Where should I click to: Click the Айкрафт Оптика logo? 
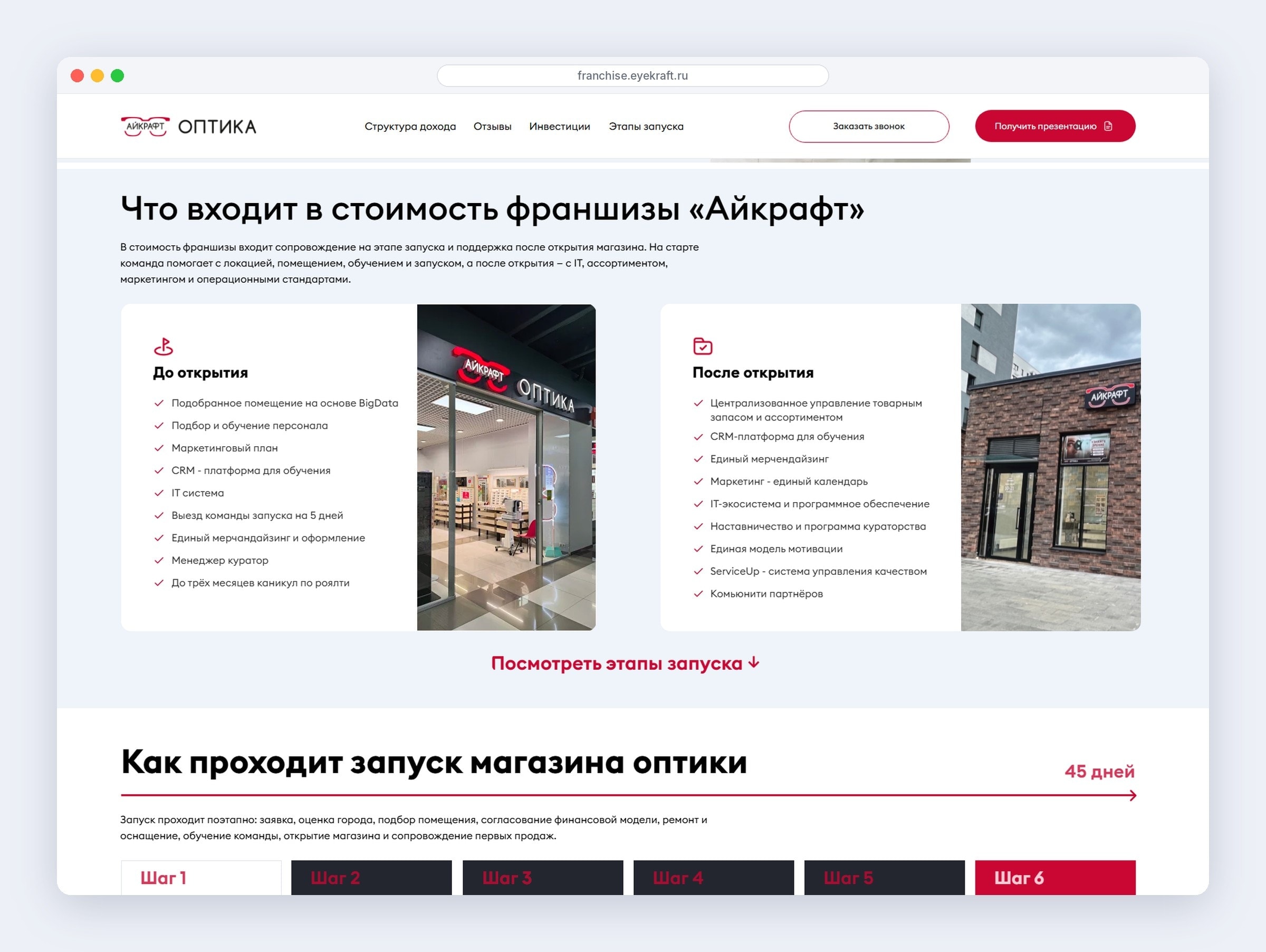(188, 127)
